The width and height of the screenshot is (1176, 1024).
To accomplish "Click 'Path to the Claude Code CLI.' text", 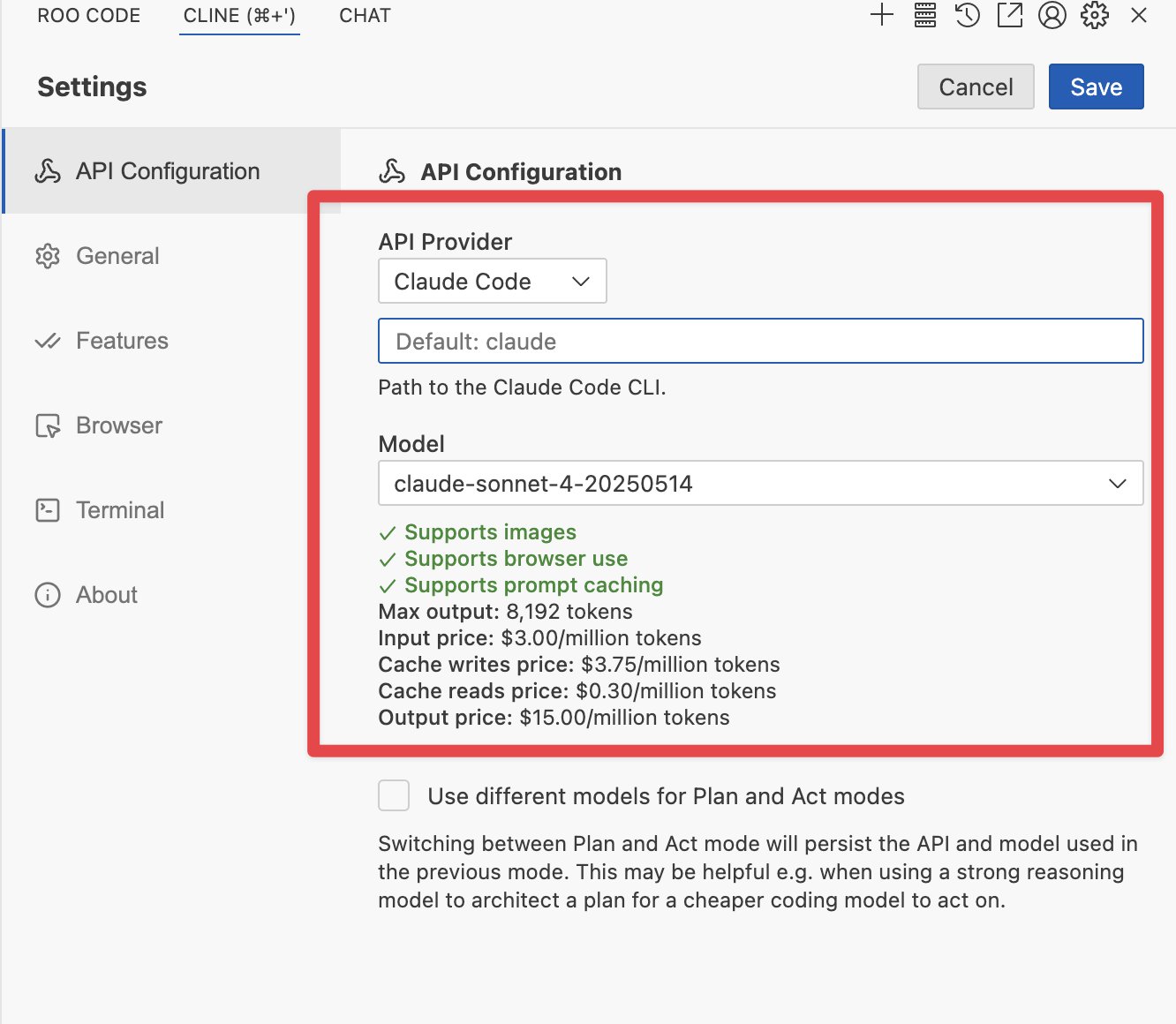I will 522,388.
